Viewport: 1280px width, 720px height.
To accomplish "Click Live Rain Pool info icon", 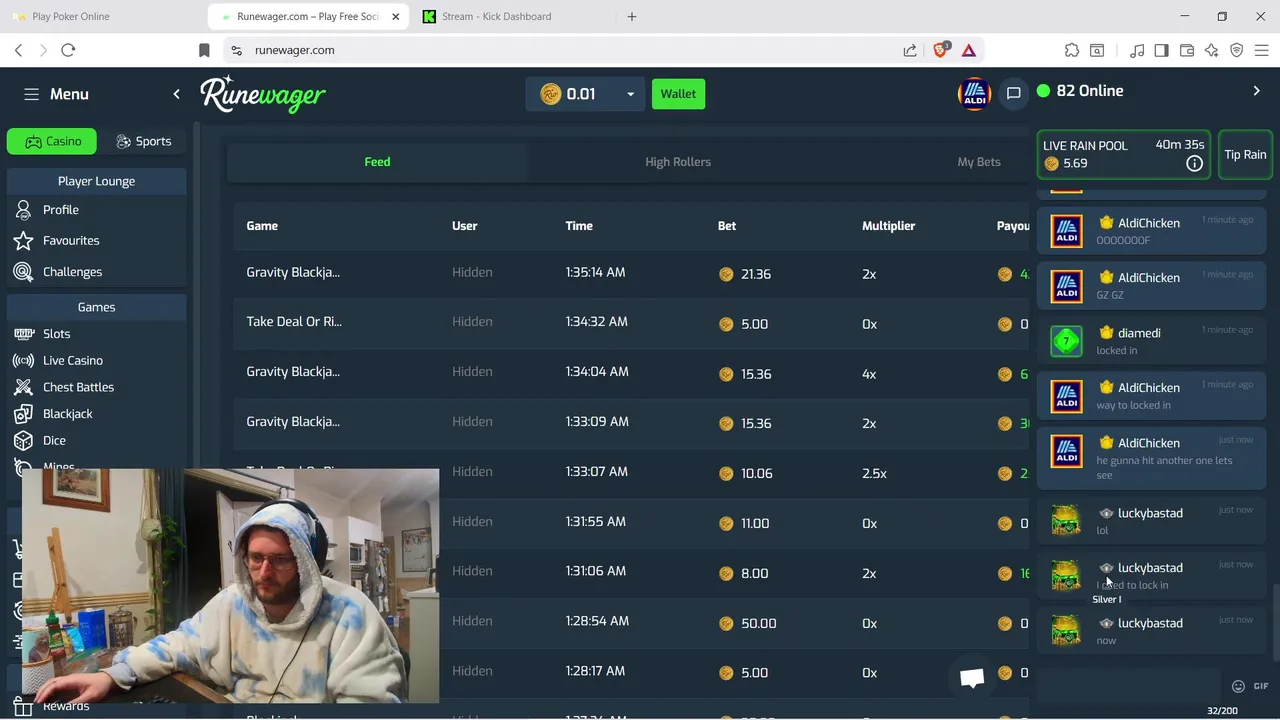I will pos(1194,164).
